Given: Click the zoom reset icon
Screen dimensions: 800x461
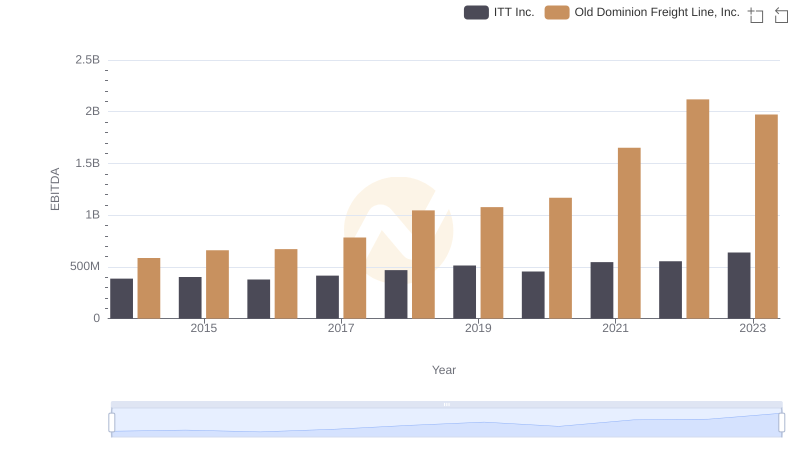Looking at the screenshot, I should pyautogui.click(x=781, y=15).
